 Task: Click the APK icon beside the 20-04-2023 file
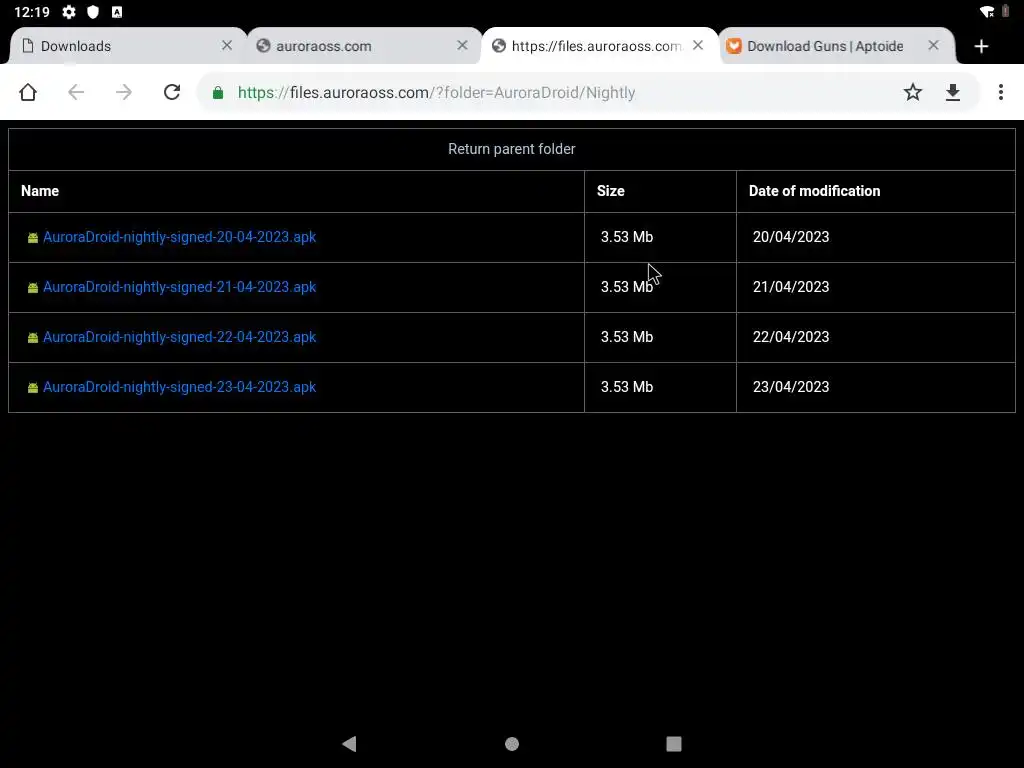click(x=33, y=238)
